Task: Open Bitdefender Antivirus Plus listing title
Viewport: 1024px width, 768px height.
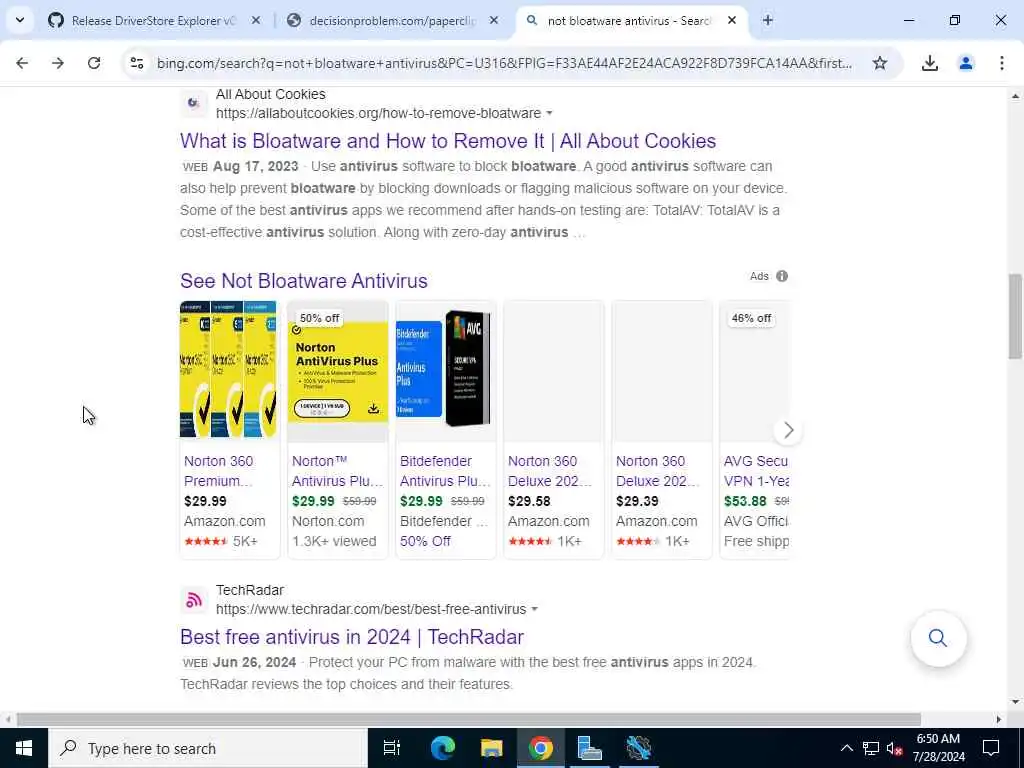Action: [445, 471]
